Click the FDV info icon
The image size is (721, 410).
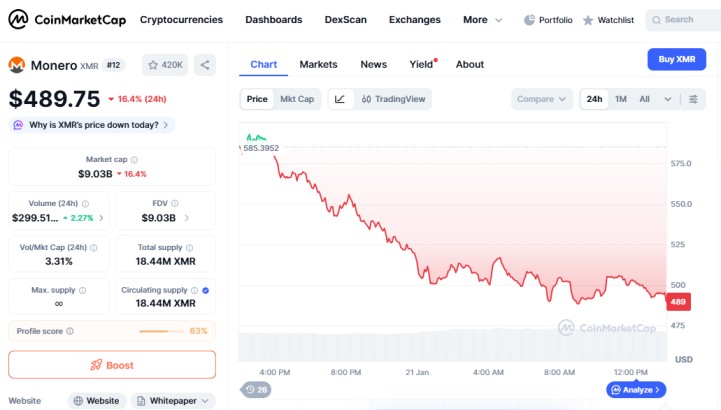(175, 203)
